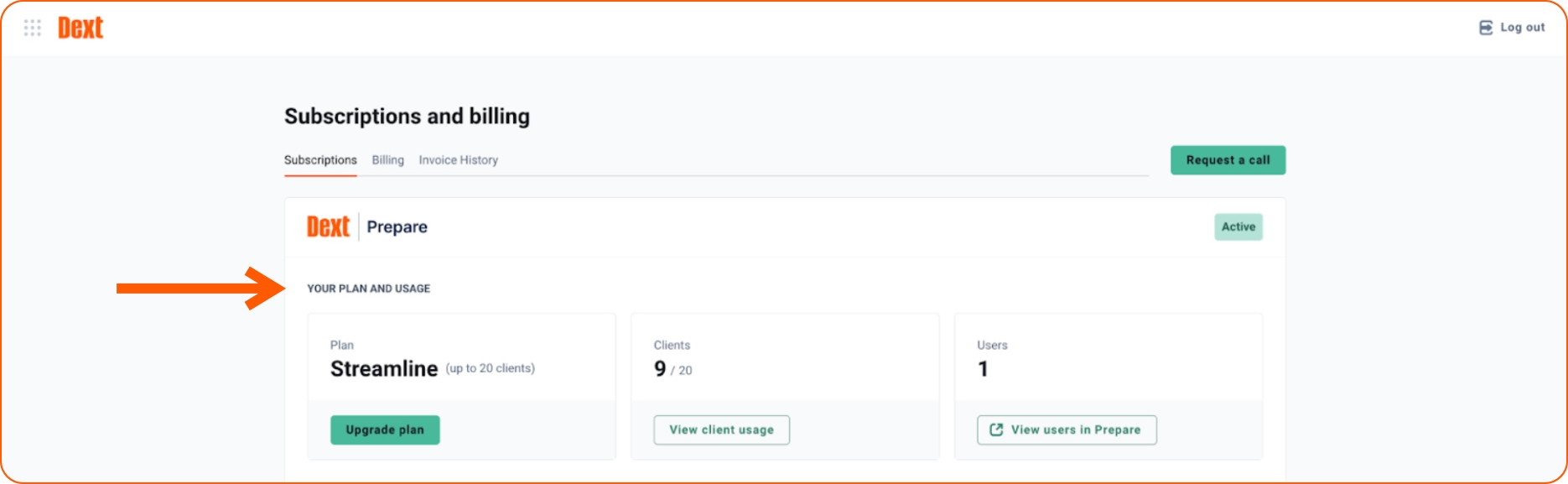Click View users in Prepare button
Viewport: 1568px width, 484px height.
pos(1067,429)
